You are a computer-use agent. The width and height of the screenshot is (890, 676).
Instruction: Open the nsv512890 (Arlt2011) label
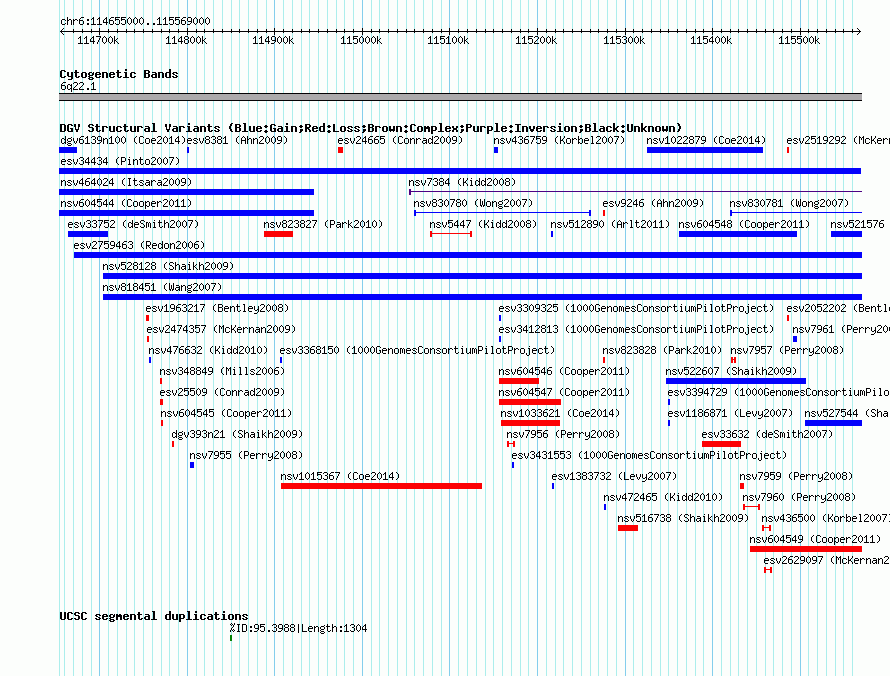[610, 224]
